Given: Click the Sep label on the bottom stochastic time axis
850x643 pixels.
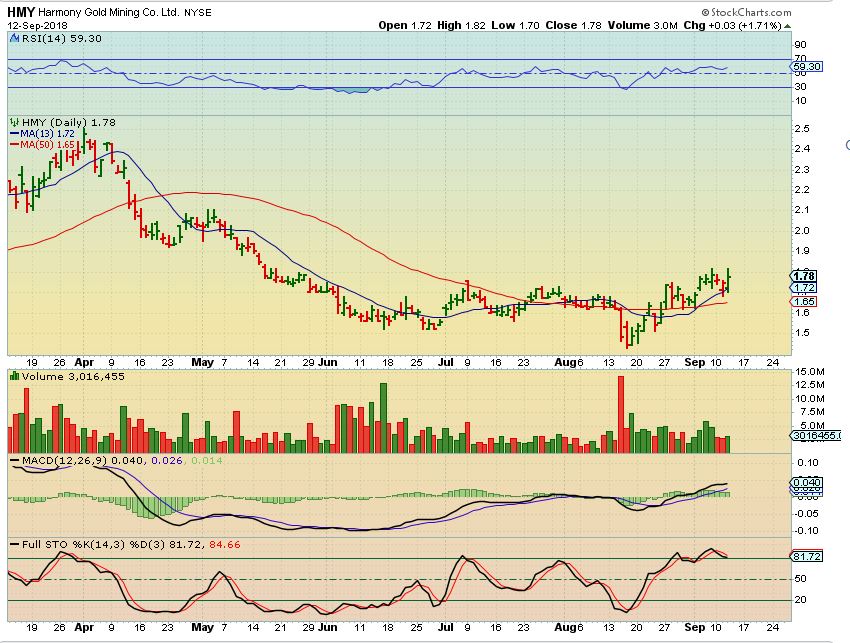Looking at the screenshot, I should (695, 627).
